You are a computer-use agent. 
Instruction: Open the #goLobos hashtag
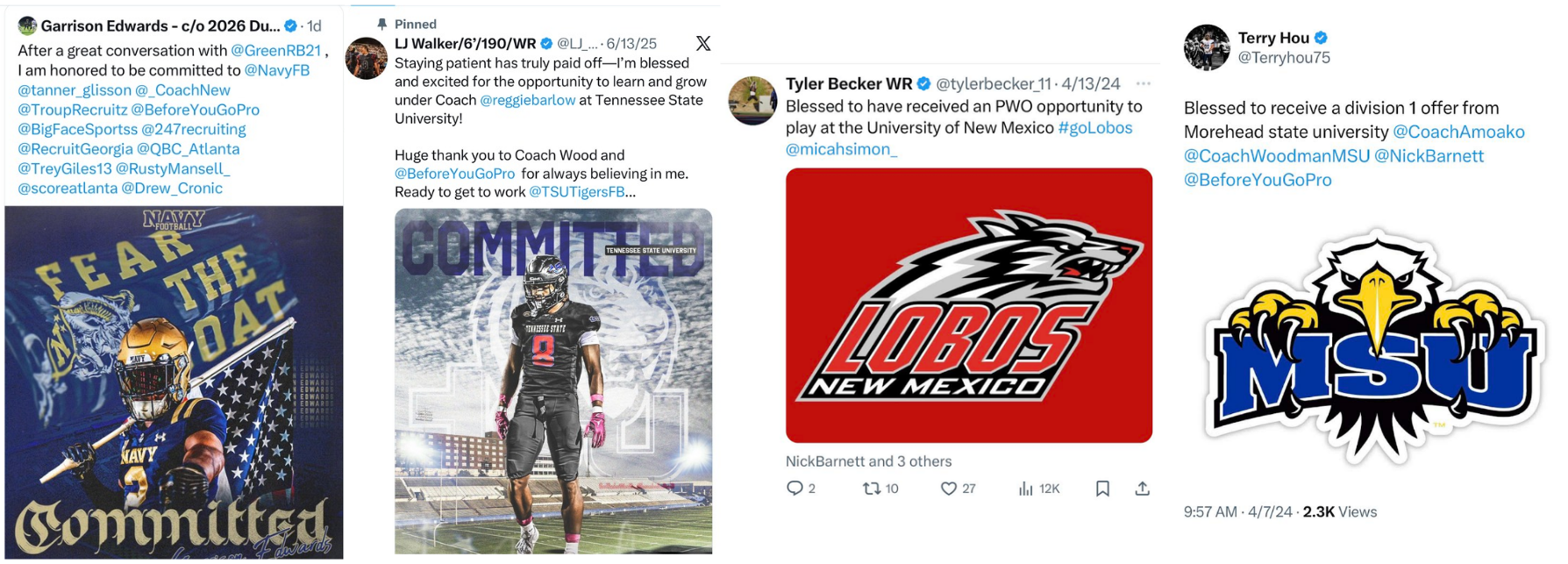click(x=1095, y=127)
